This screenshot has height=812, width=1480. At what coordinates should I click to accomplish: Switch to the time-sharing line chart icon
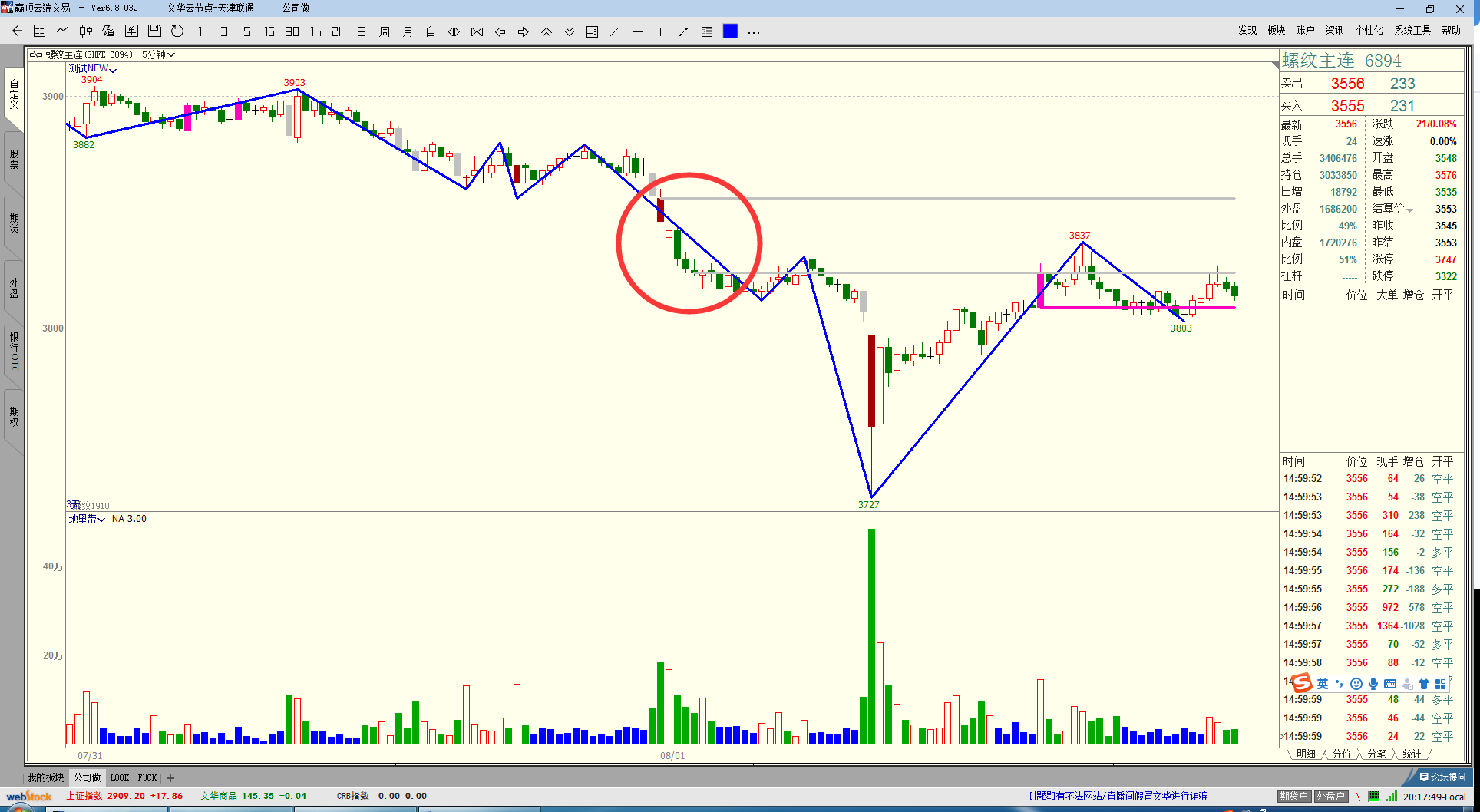63,31
